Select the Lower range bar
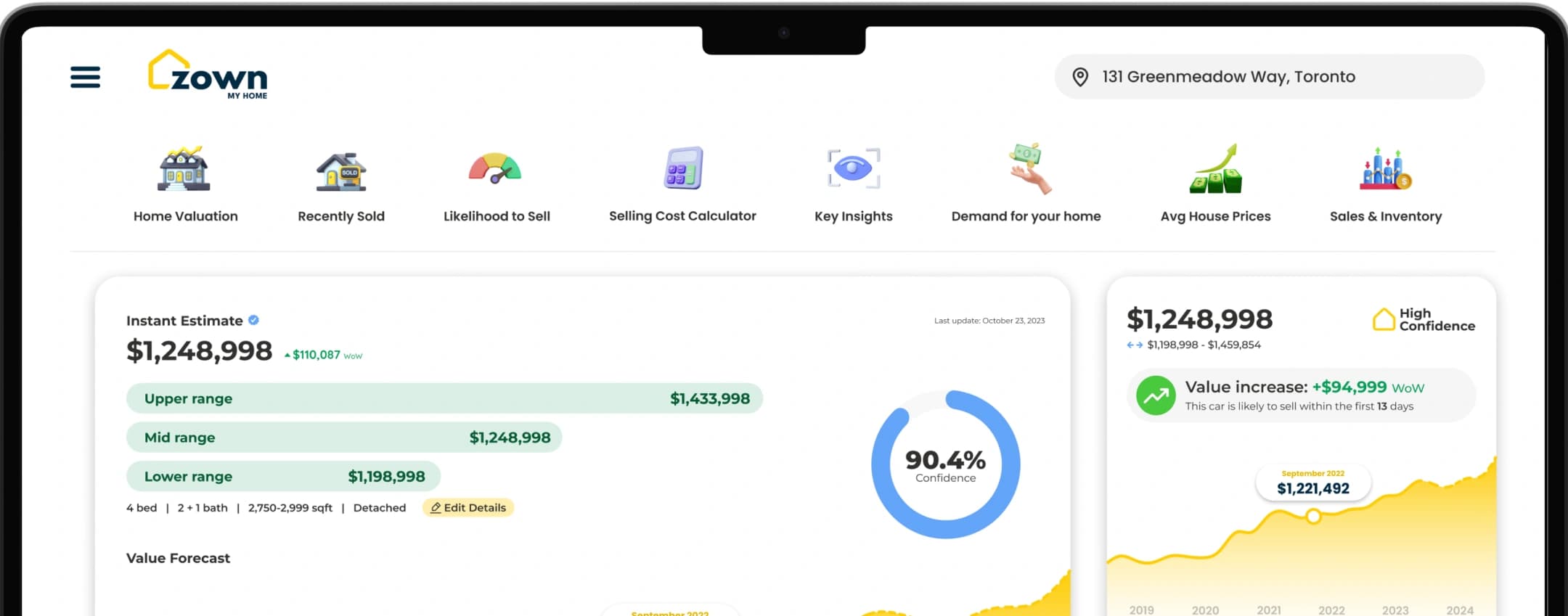The height and width of the screenshot is (616, 1568). [283, 477]
